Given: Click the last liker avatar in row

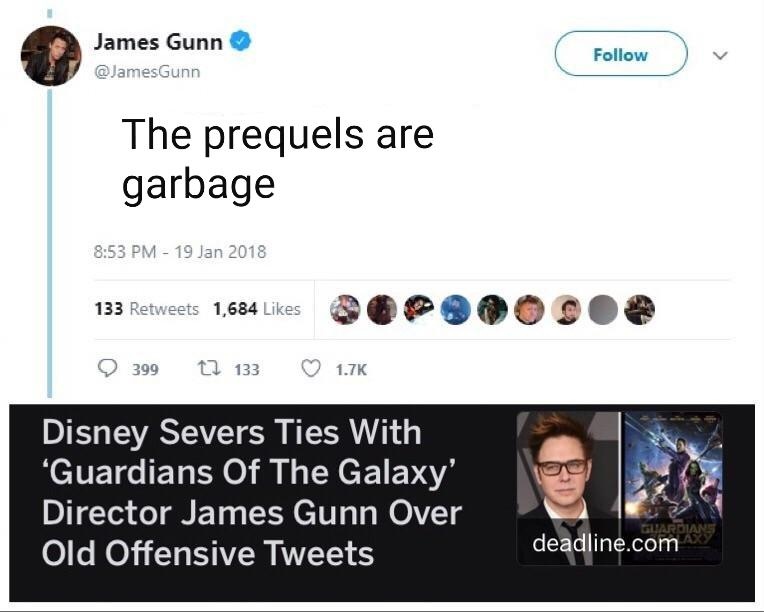Looking at the screenshot, I should (640, 309).
